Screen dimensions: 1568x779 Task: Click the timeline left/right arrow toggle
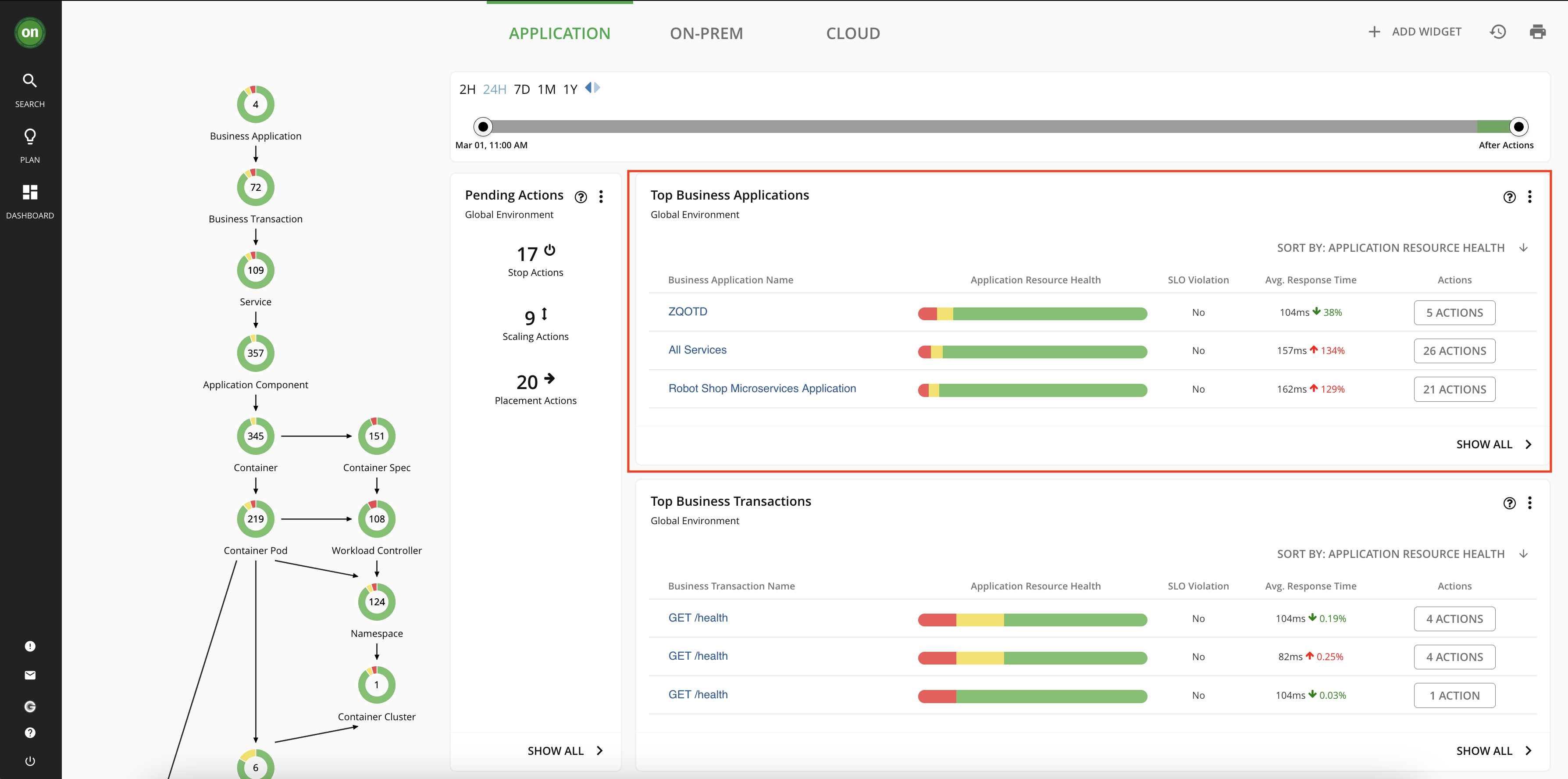click(x=592, y=88)
